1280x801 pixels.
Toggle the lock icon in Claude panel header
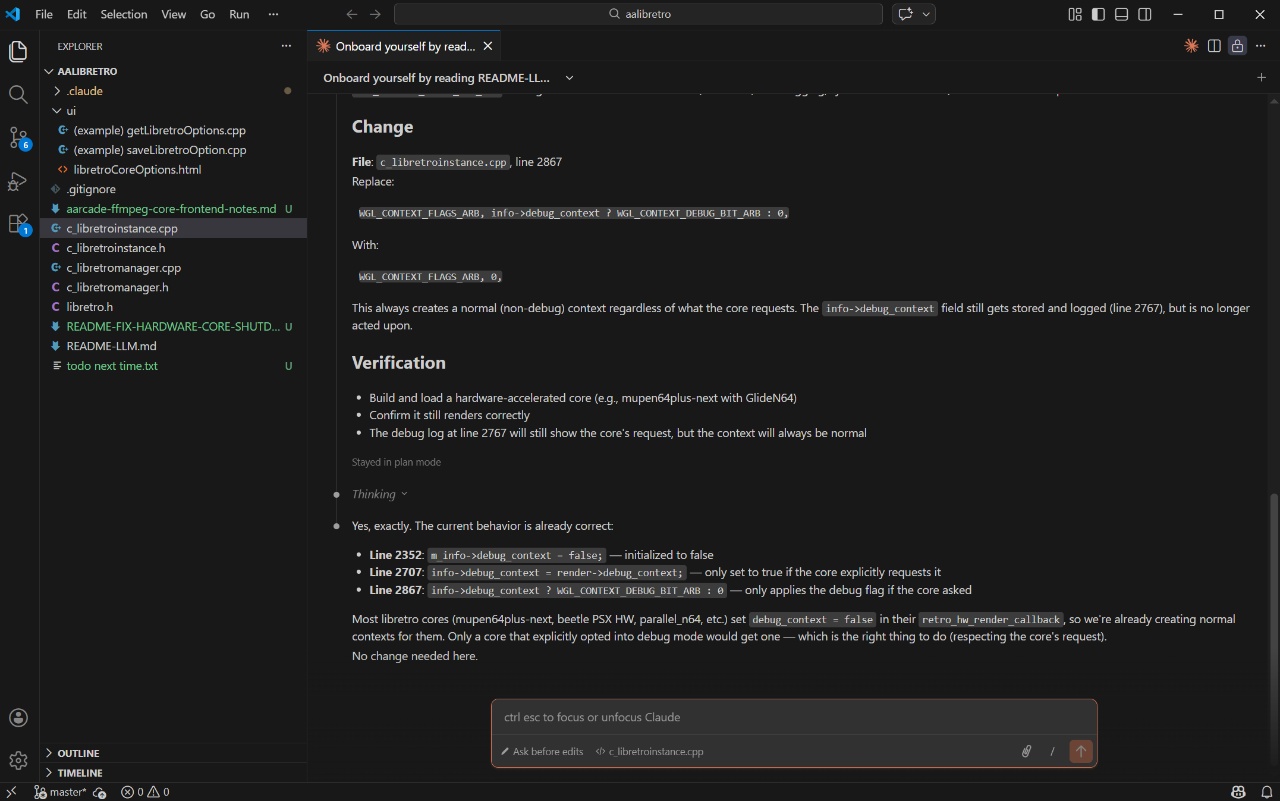(x=1236, y=46)
